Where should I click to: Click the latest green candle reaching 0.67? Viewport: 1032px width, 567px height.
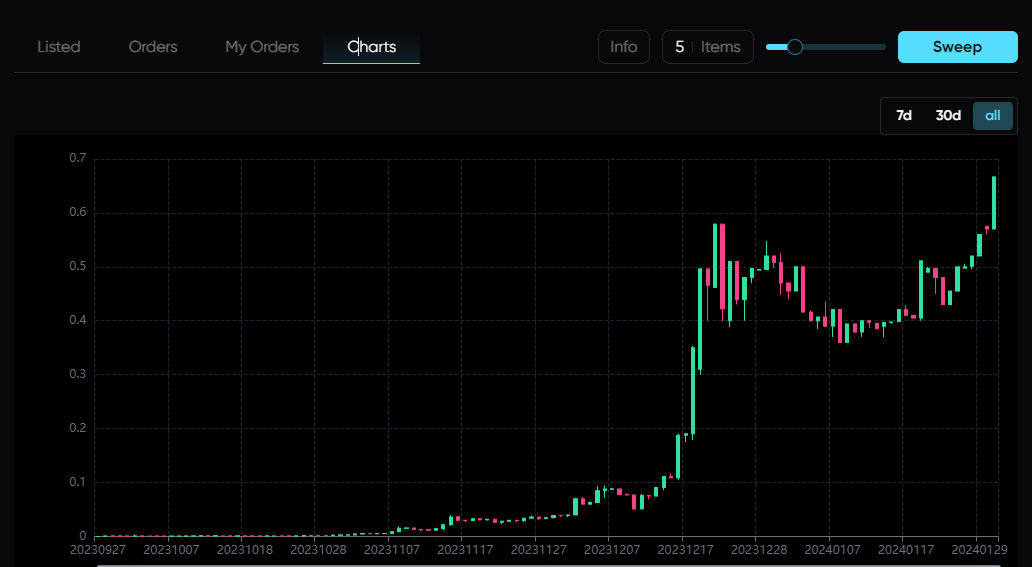(994, 203)
